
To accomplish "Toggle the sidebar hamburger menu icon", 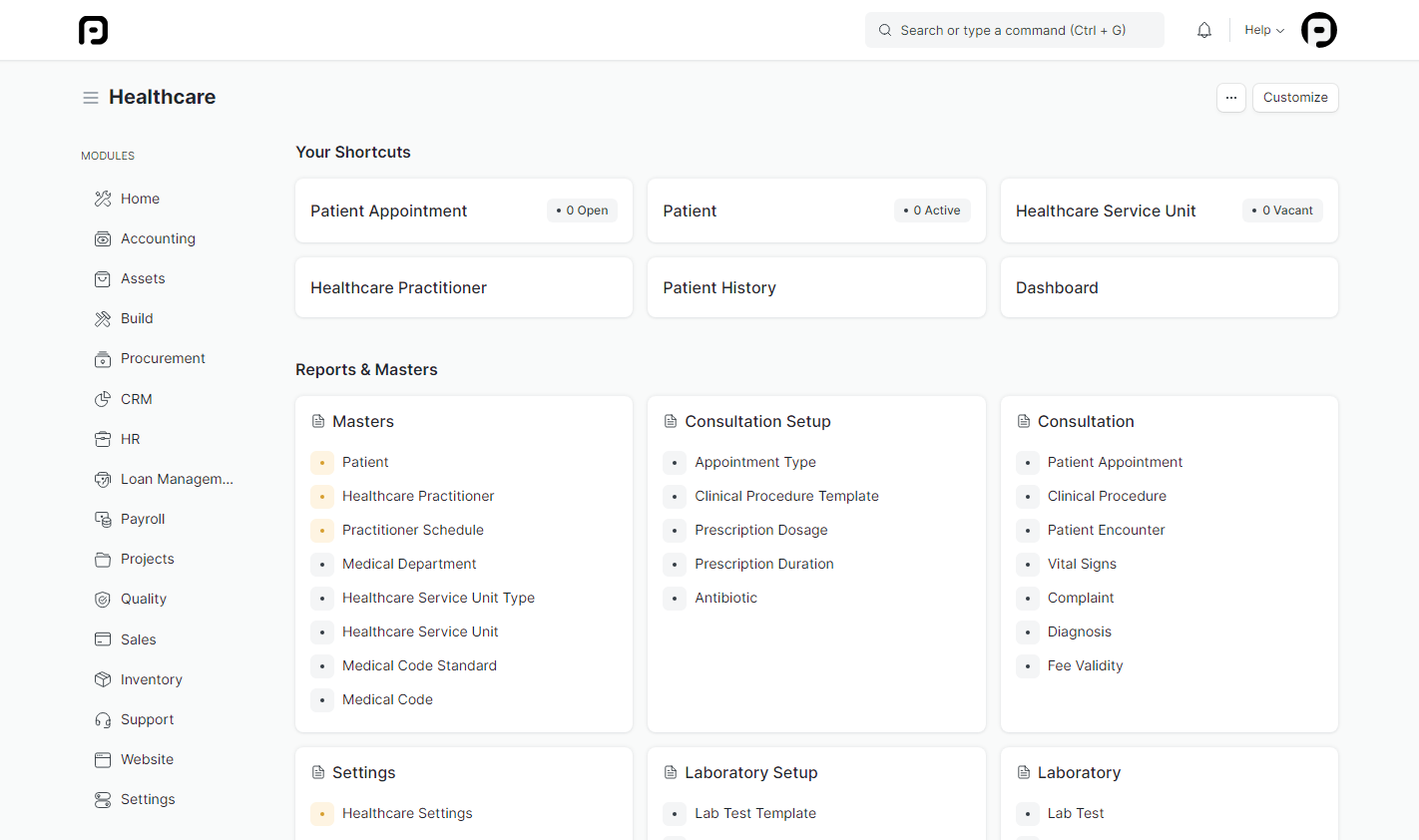I will tap(91, 98).
